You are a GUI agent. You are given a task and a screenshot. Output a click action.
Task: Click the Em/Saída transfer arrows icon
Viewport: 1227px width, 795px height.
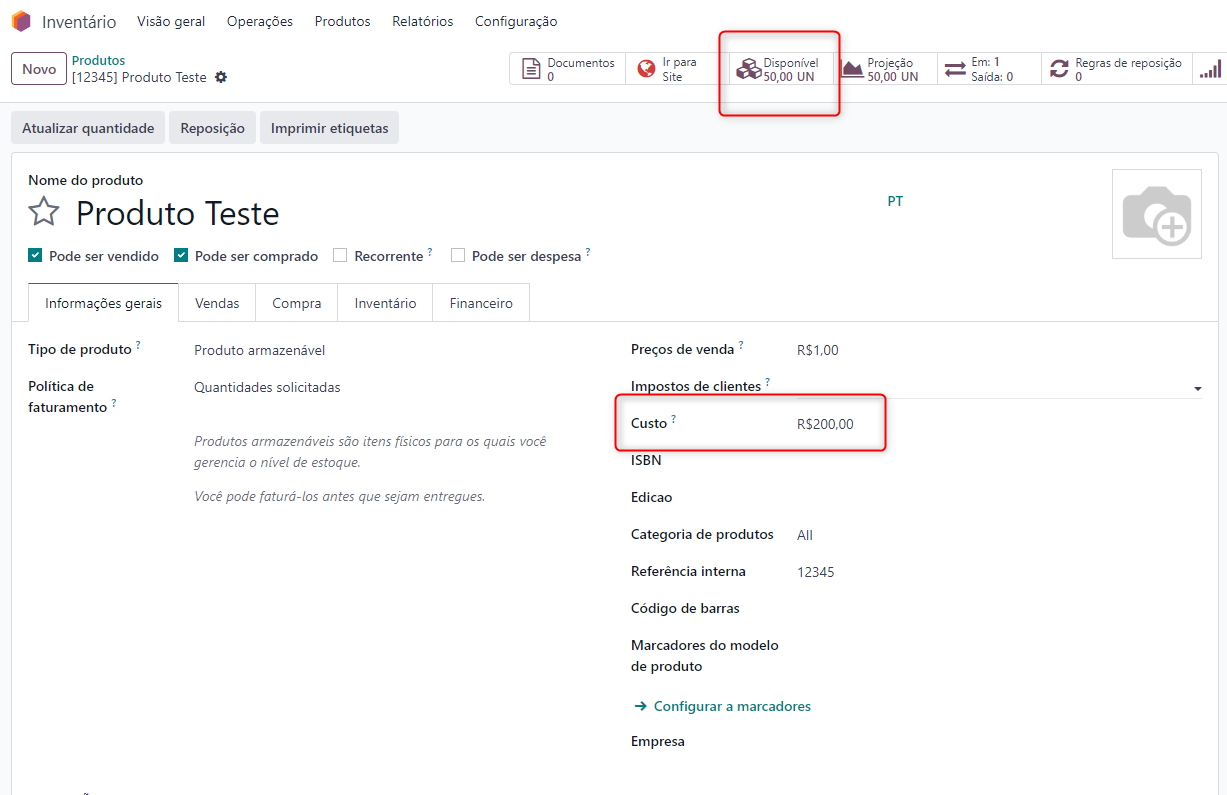tap(956, 69)
